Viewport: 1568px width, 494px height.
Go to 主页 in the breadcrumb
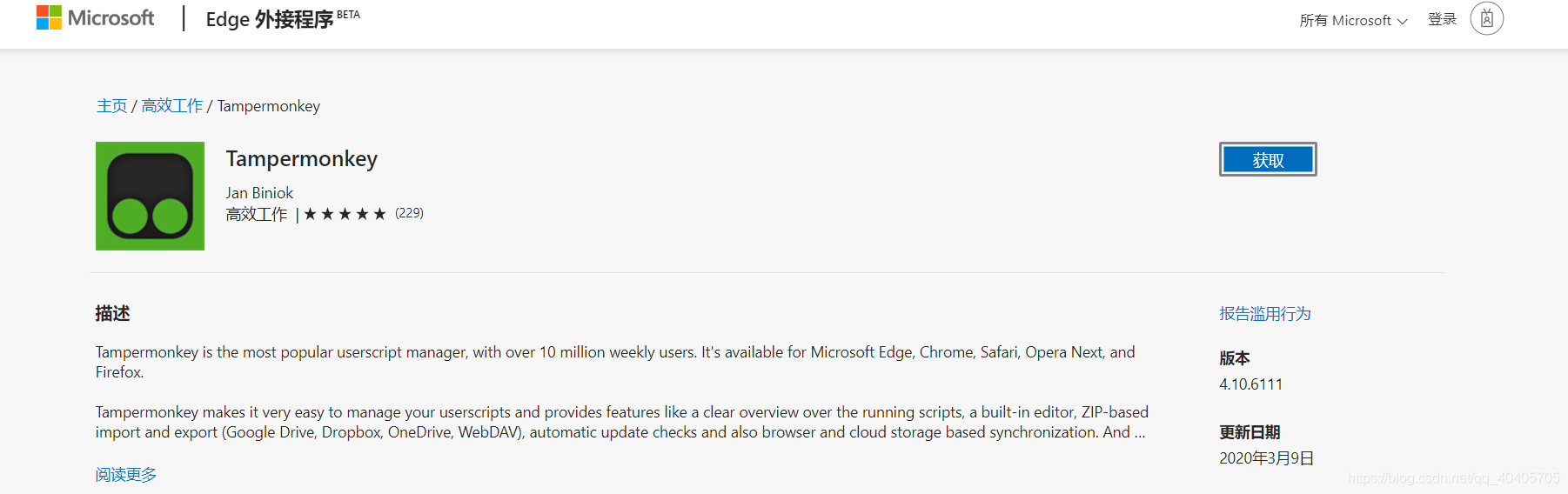[111, 106]
